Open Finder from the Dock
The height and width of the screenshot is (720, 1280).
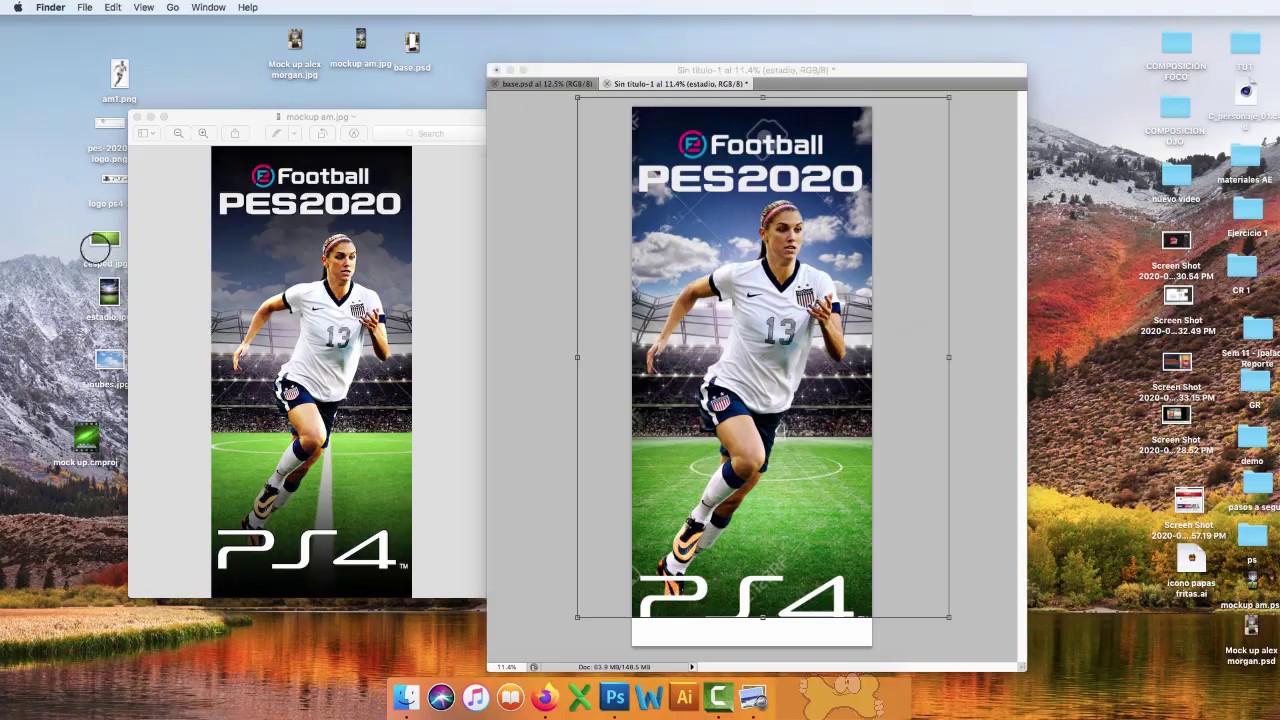tap(406, 697)
